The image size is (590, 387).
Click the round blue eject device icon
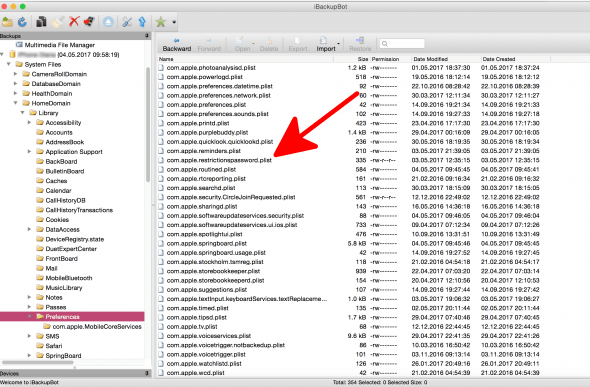[108, 22]
